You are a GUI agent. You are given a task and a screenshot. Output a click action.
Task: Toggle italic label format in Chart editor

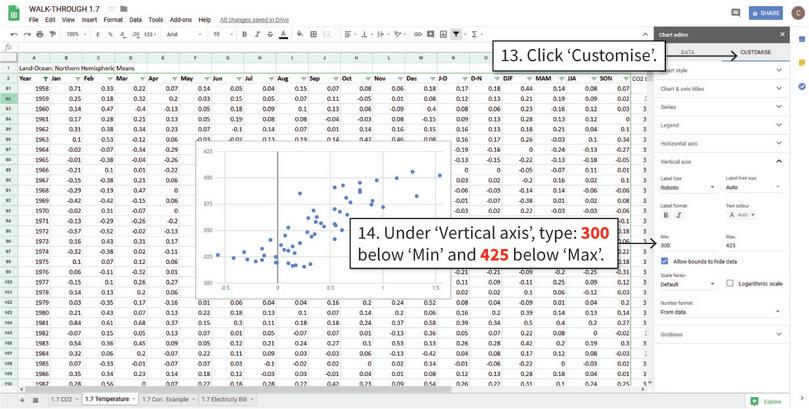pyautogui.click(x=678, y=215)
